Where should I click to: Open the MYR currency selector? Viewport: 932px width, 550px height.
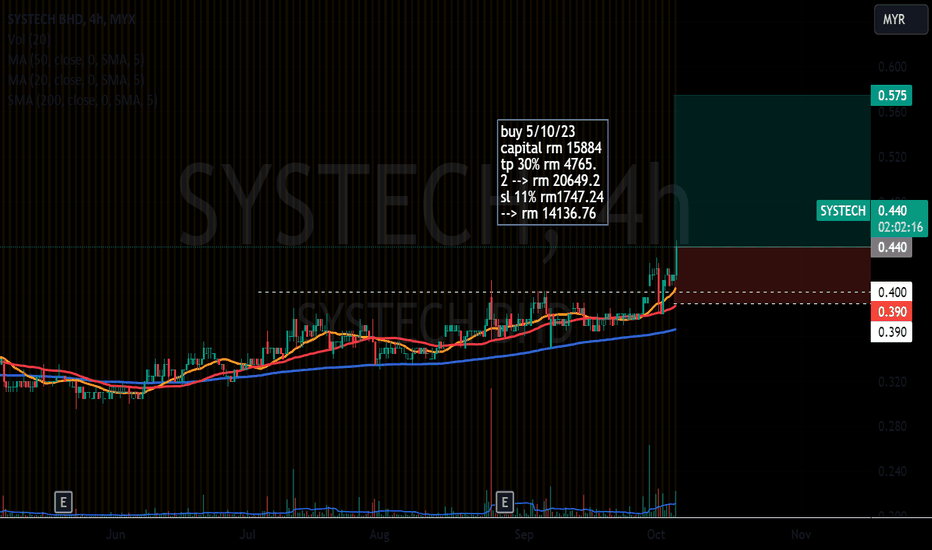pos(900,20)
